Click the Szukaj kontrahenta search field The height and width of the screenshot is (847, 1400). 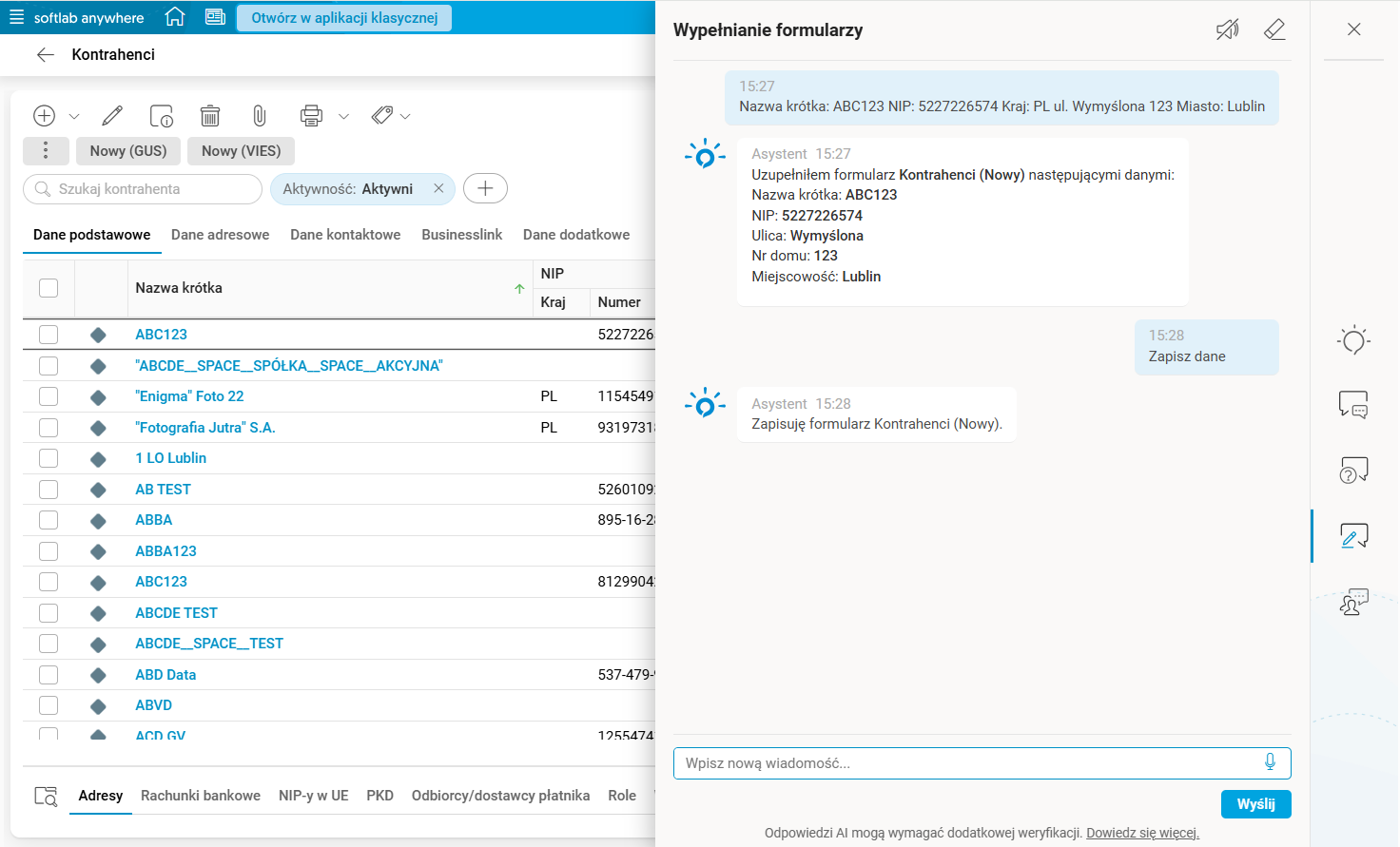[x=143, y=189]
